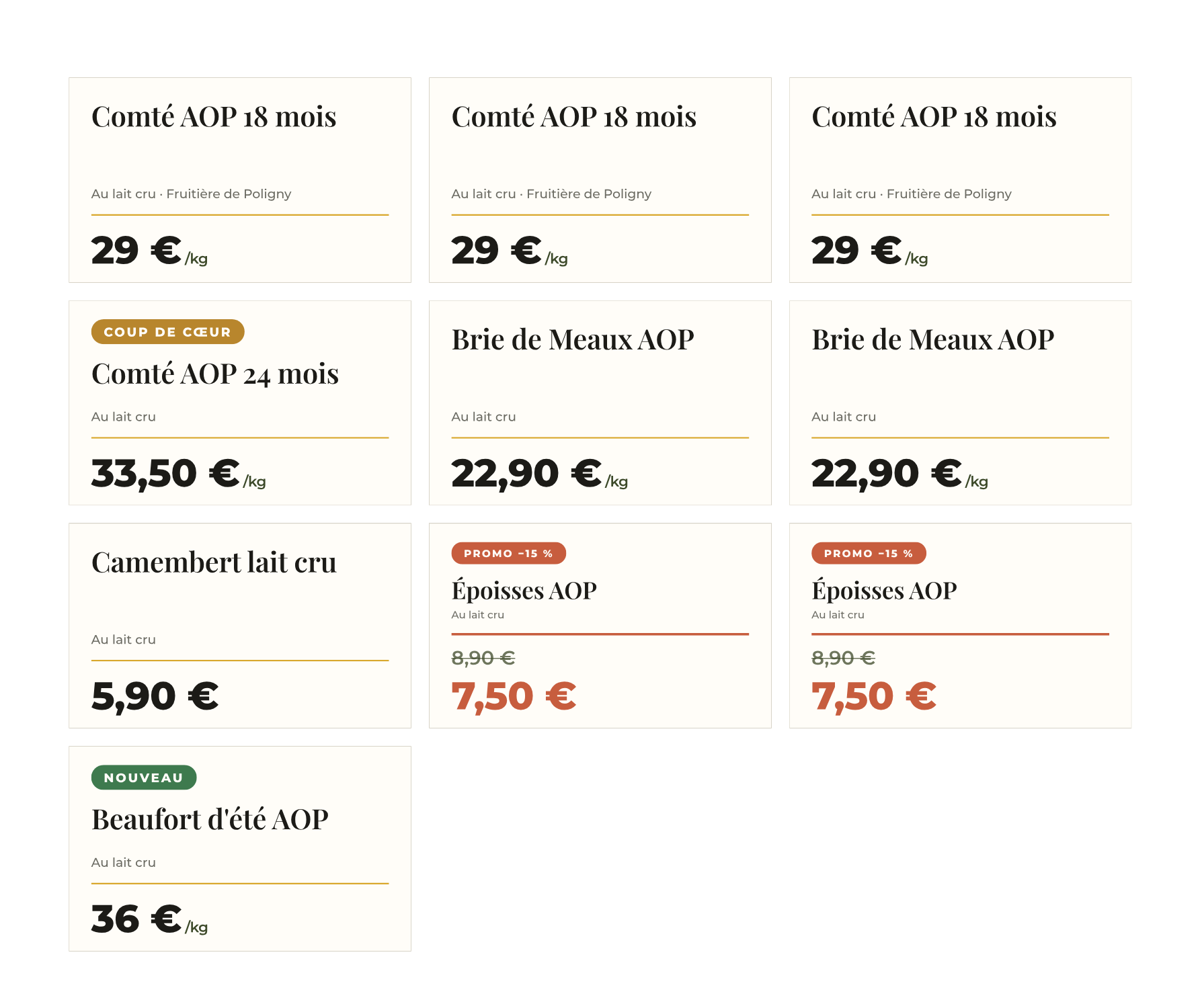Open Beaufort d'été AOP title
The width and height of the screenshot is (1200, 1008).
click(x=210, y=820)
